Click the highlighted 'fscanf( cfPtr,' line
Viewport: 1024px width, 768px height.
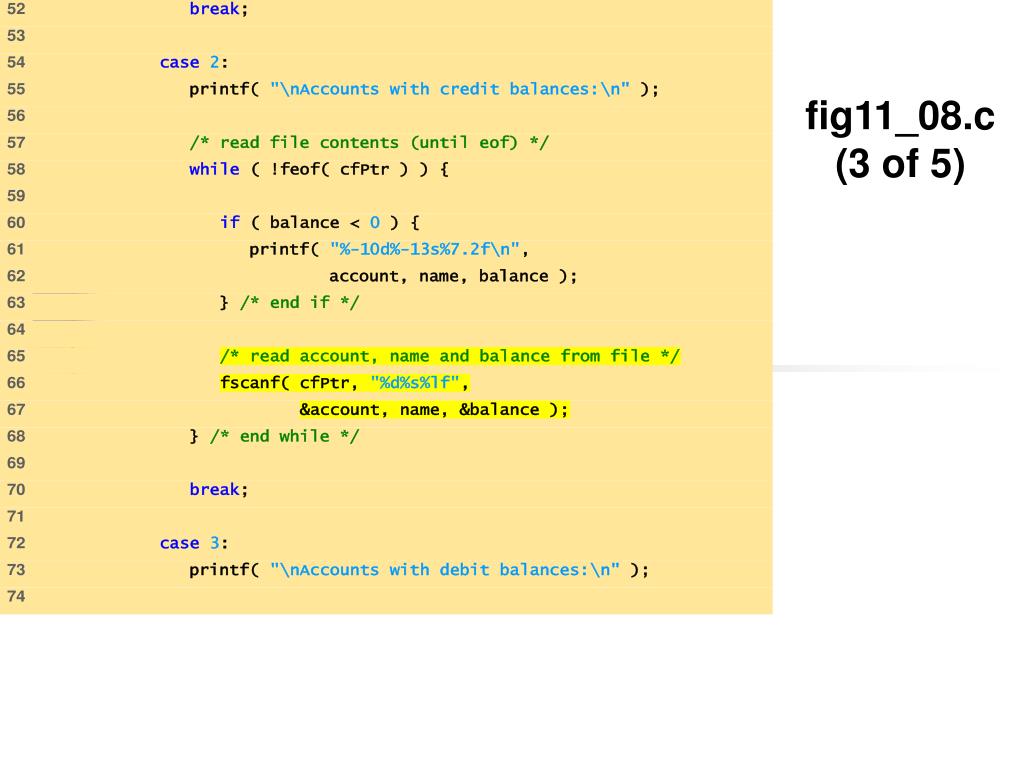click(x=344, y=383)
